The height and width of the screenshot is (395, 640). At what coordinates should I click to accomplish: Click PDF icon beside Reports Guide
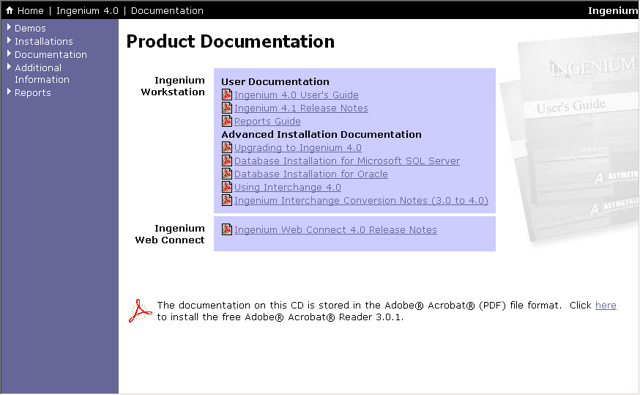[x=227, y=121]
